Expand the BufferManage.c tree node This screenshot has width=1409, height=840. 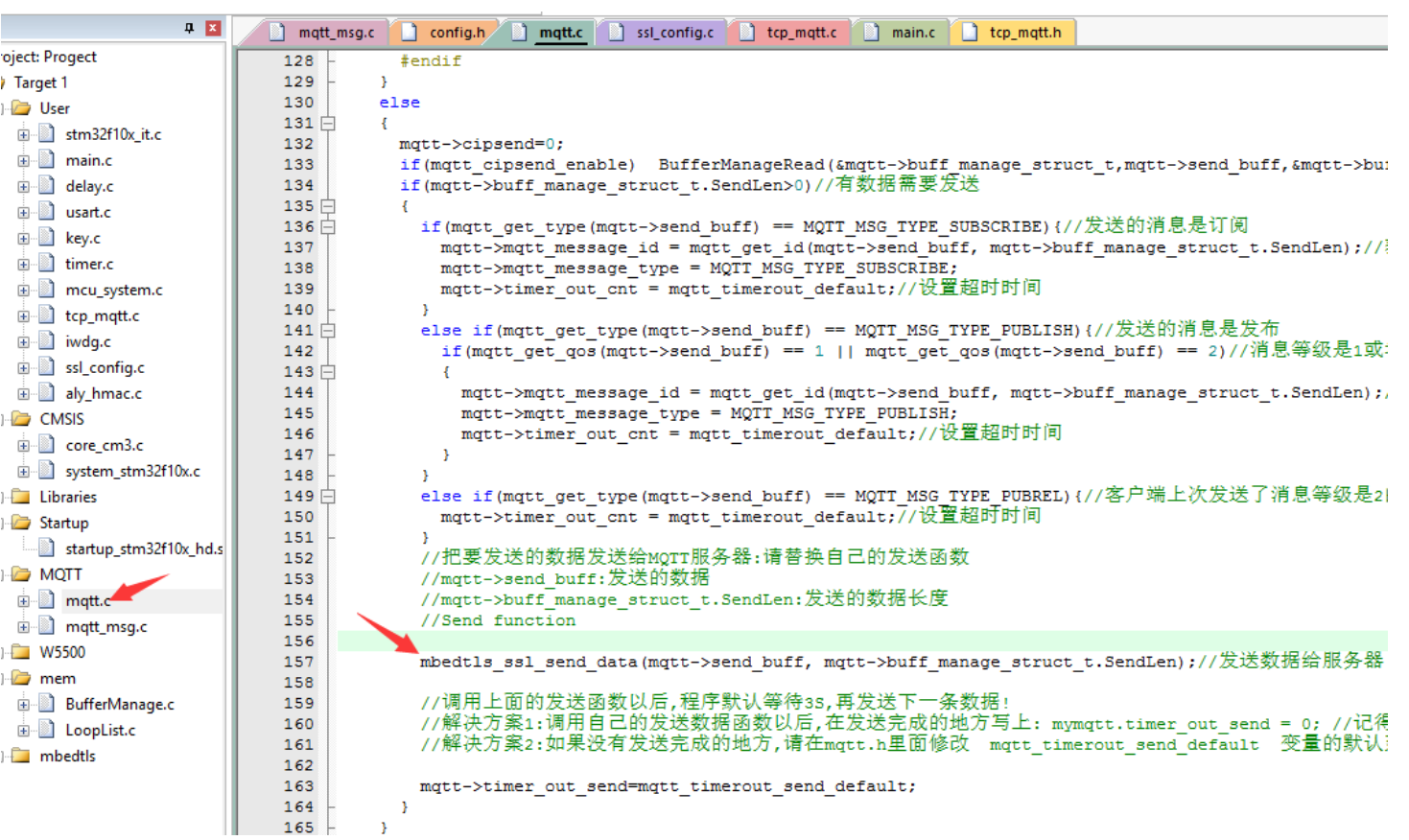(x=23, y=705)
